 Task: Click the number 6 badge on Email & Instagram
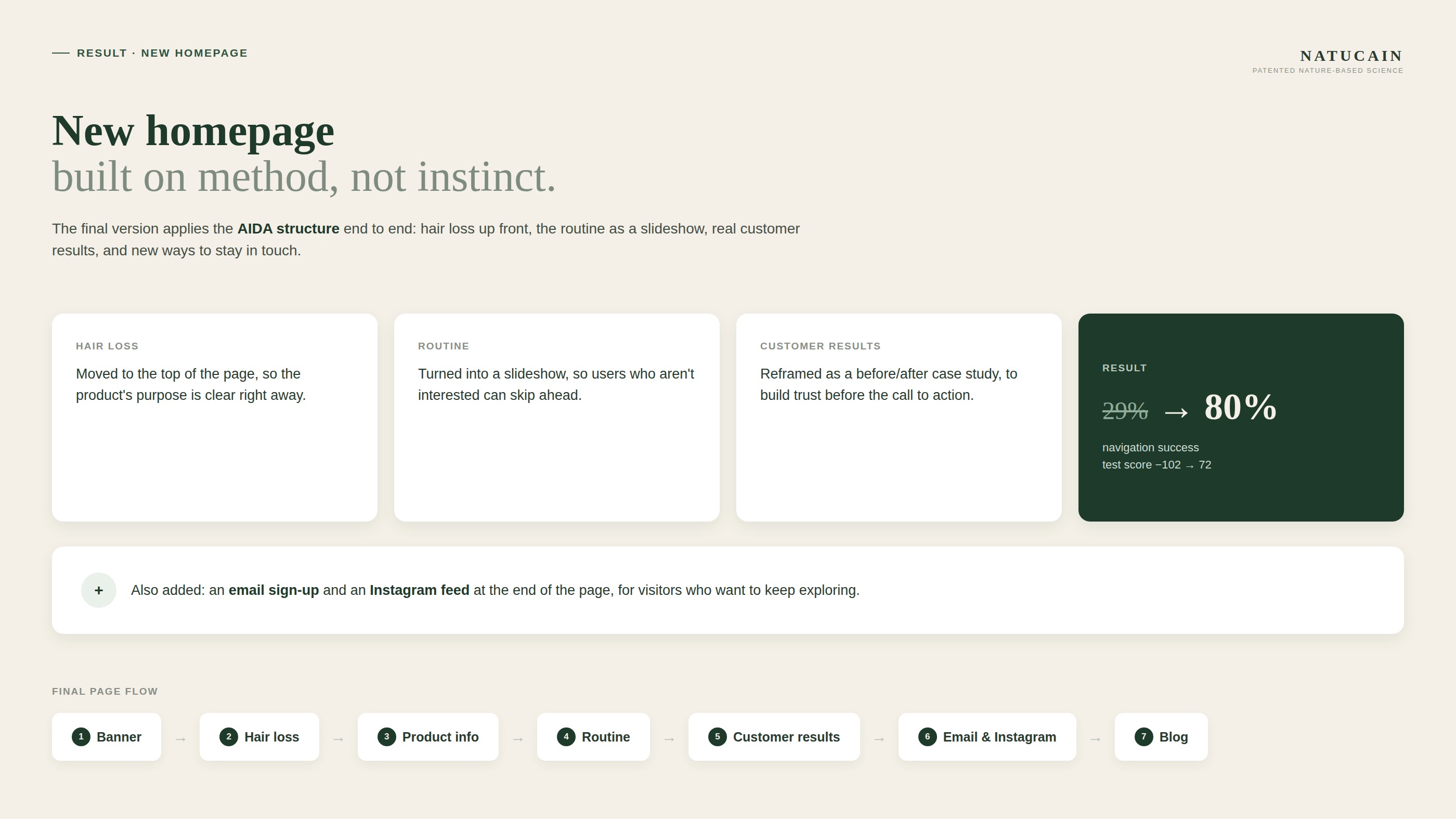click(928, 736)
